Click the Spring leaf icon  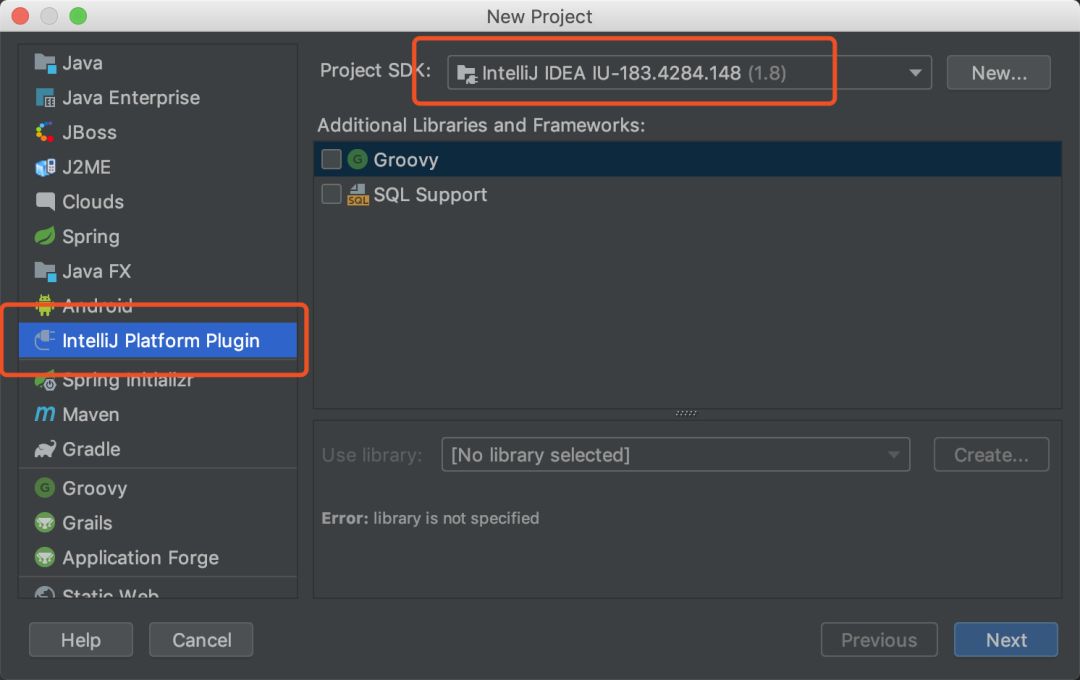[45, 236]
